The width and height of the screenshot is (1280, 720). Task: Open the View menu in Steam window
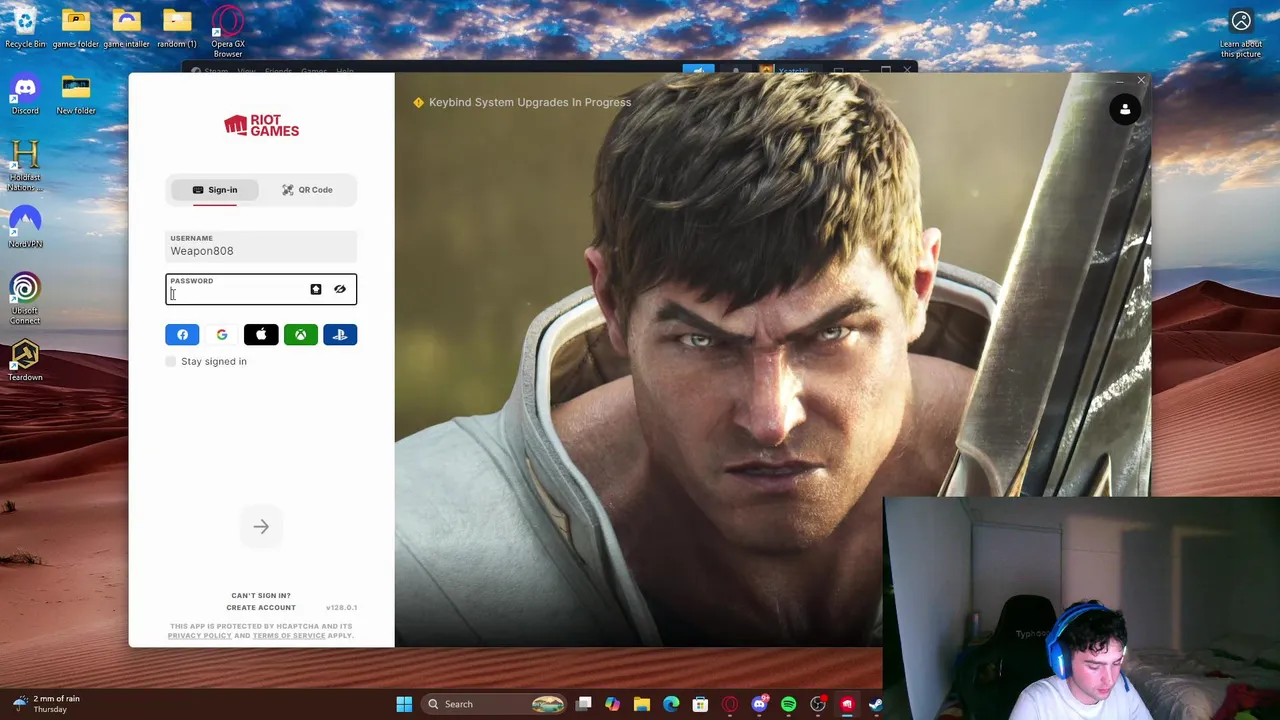click(x=246, y=71)
